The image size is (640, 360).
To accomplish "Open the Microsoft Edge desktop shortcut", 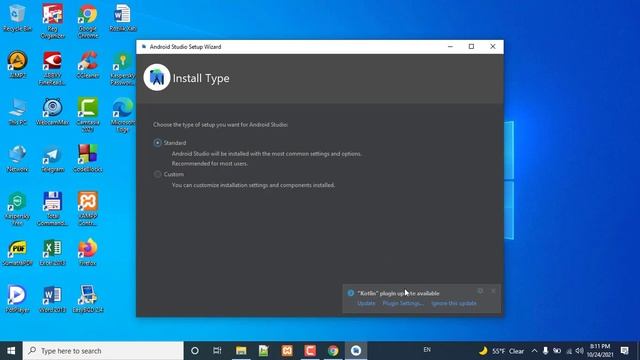I will (122, 115).
